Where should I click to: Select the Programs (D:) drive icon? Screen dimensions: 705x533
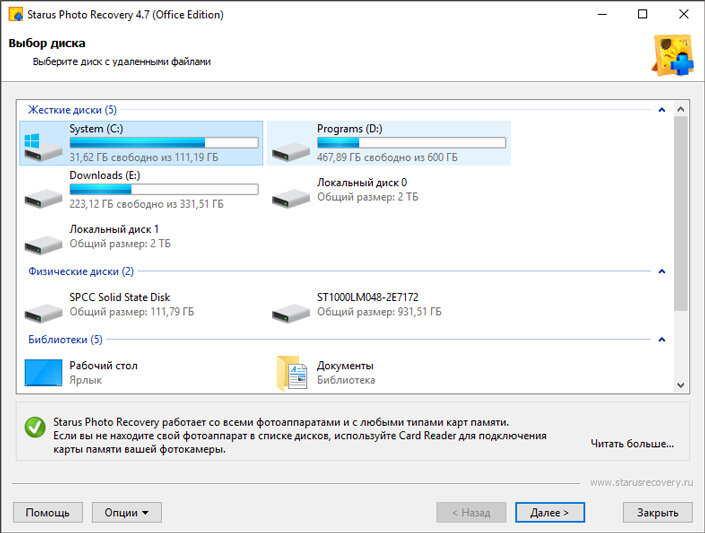[x=291, y=152]
